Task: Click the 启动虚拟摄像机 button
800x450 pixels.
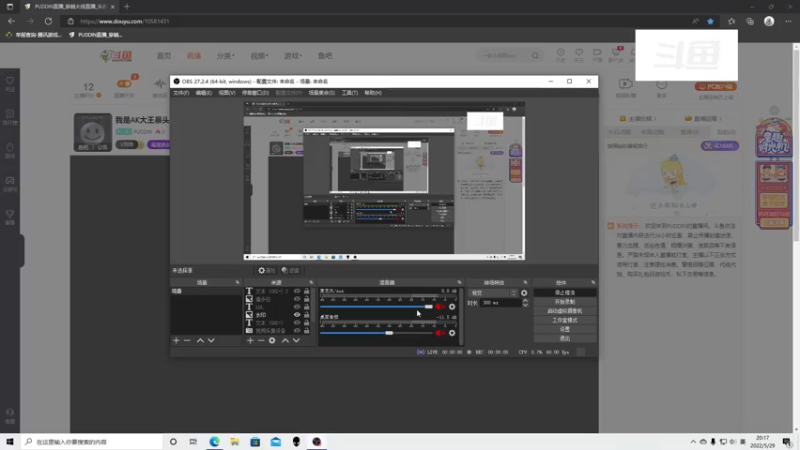Action: [565, 311]
